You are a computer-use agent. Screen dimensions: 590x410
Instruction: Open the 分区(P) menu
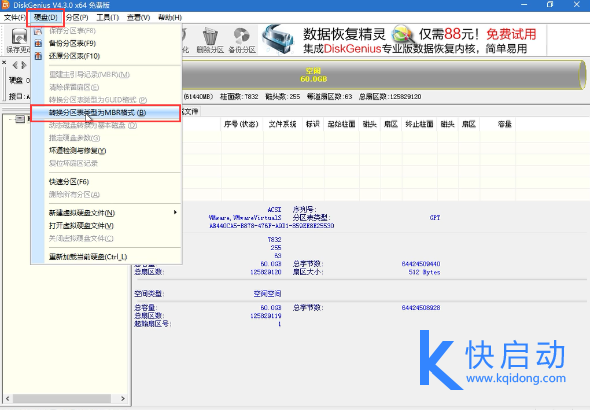pyautogui.click(x=77, y=17)
